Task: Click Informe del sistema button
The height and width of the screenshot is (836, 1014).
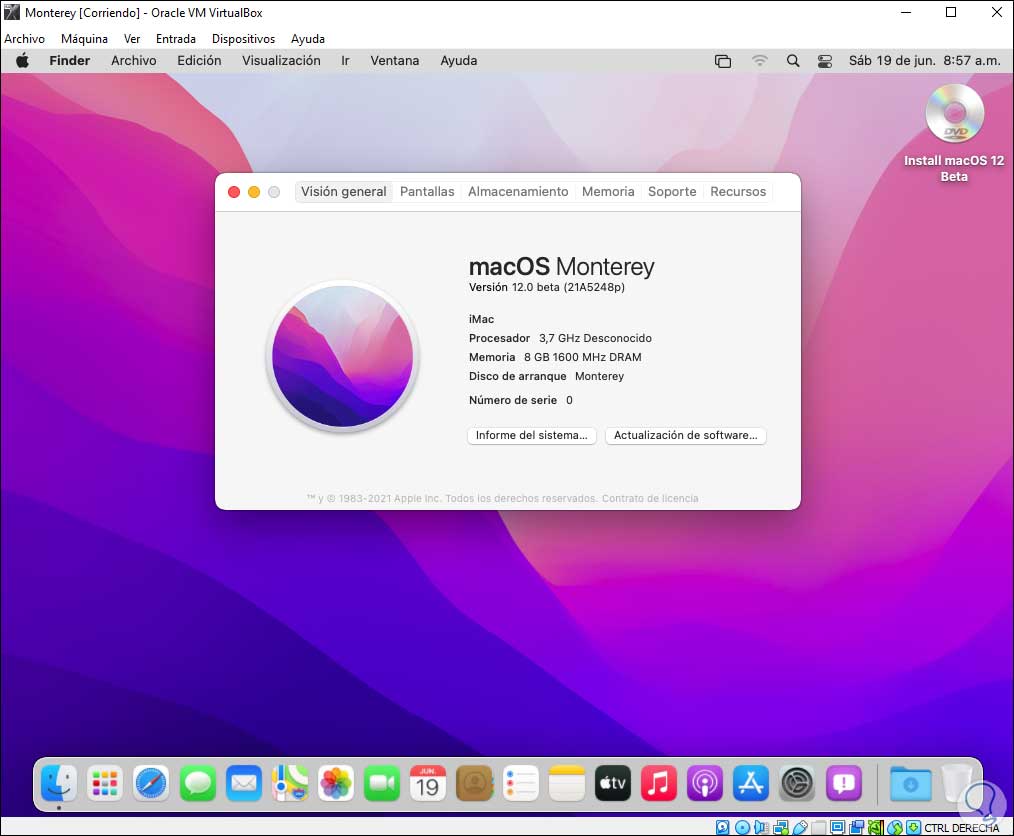Action: pyautogui.click(x=532, y=435)
